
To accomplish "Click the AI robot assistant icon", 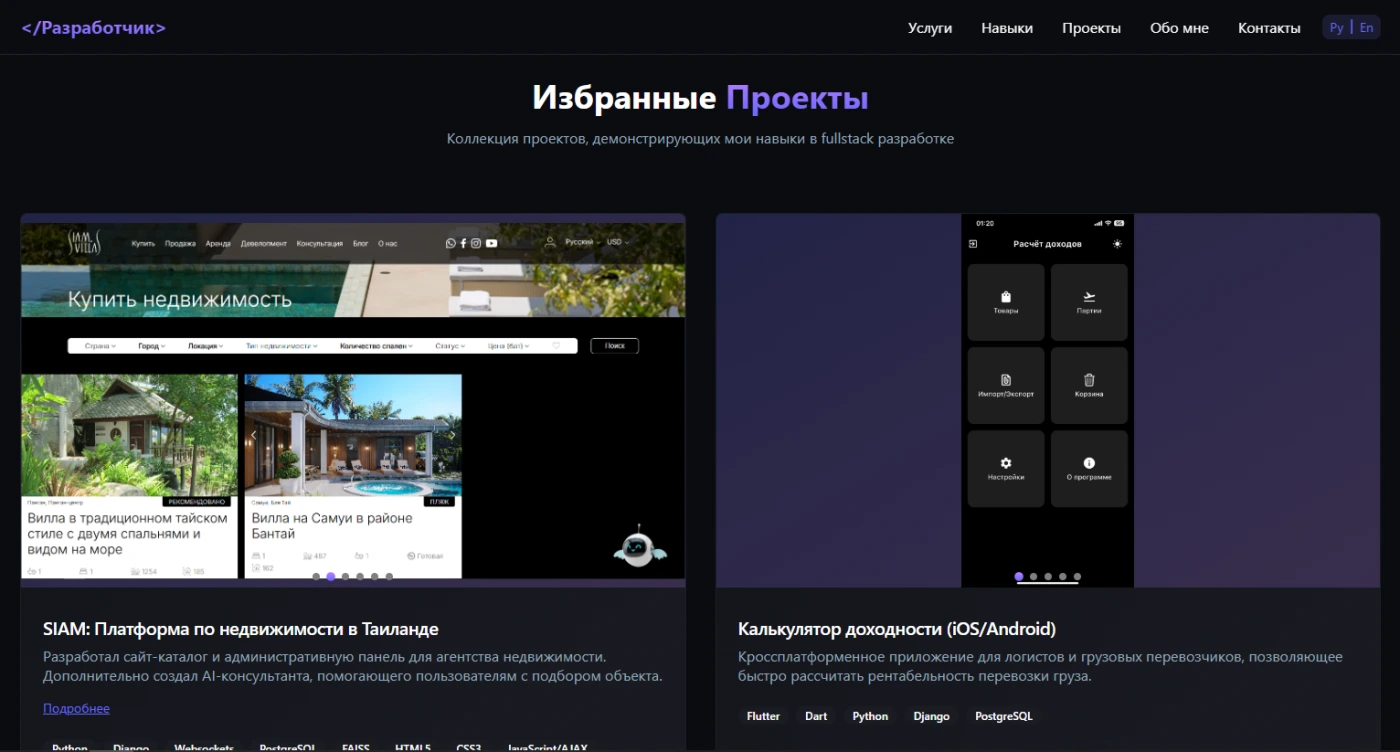I will coord(639,545).
